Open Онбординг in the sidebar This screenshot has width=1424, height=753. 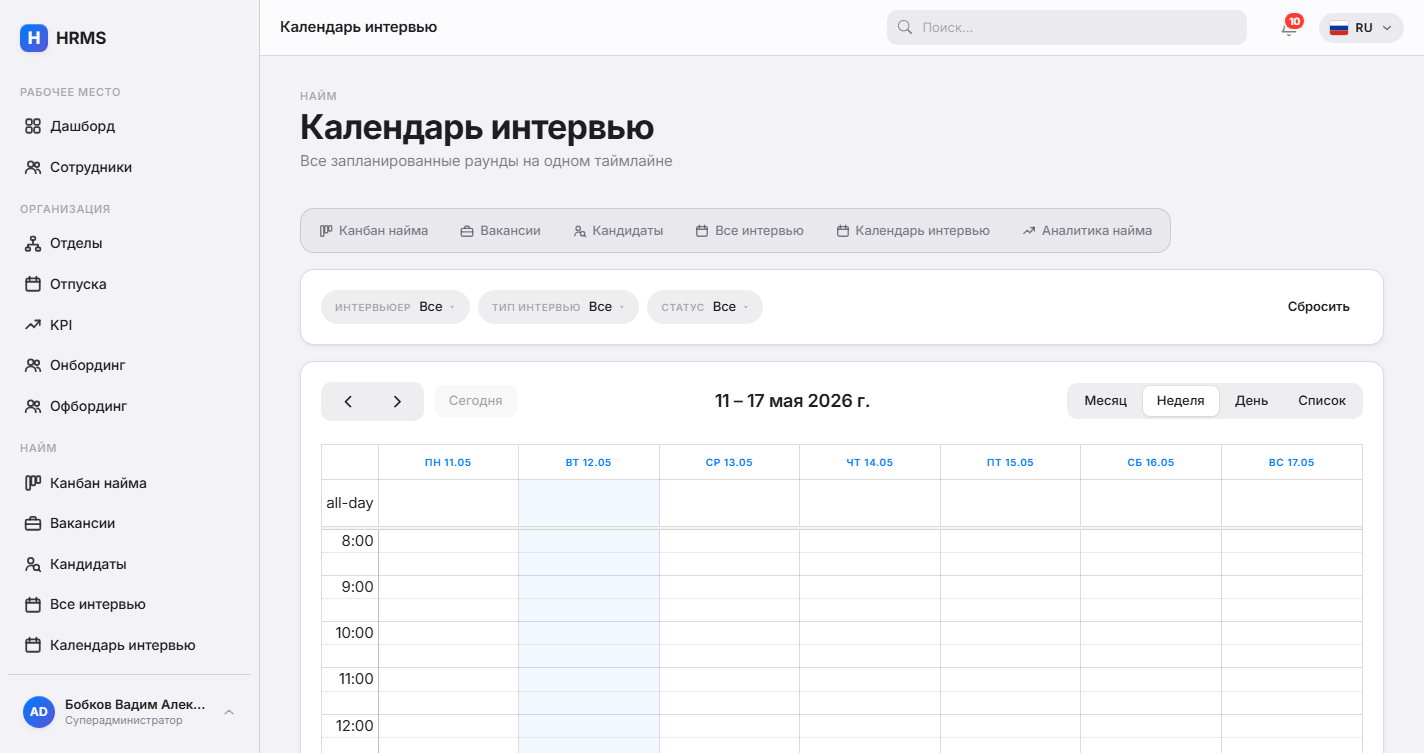tap(129, 366)
